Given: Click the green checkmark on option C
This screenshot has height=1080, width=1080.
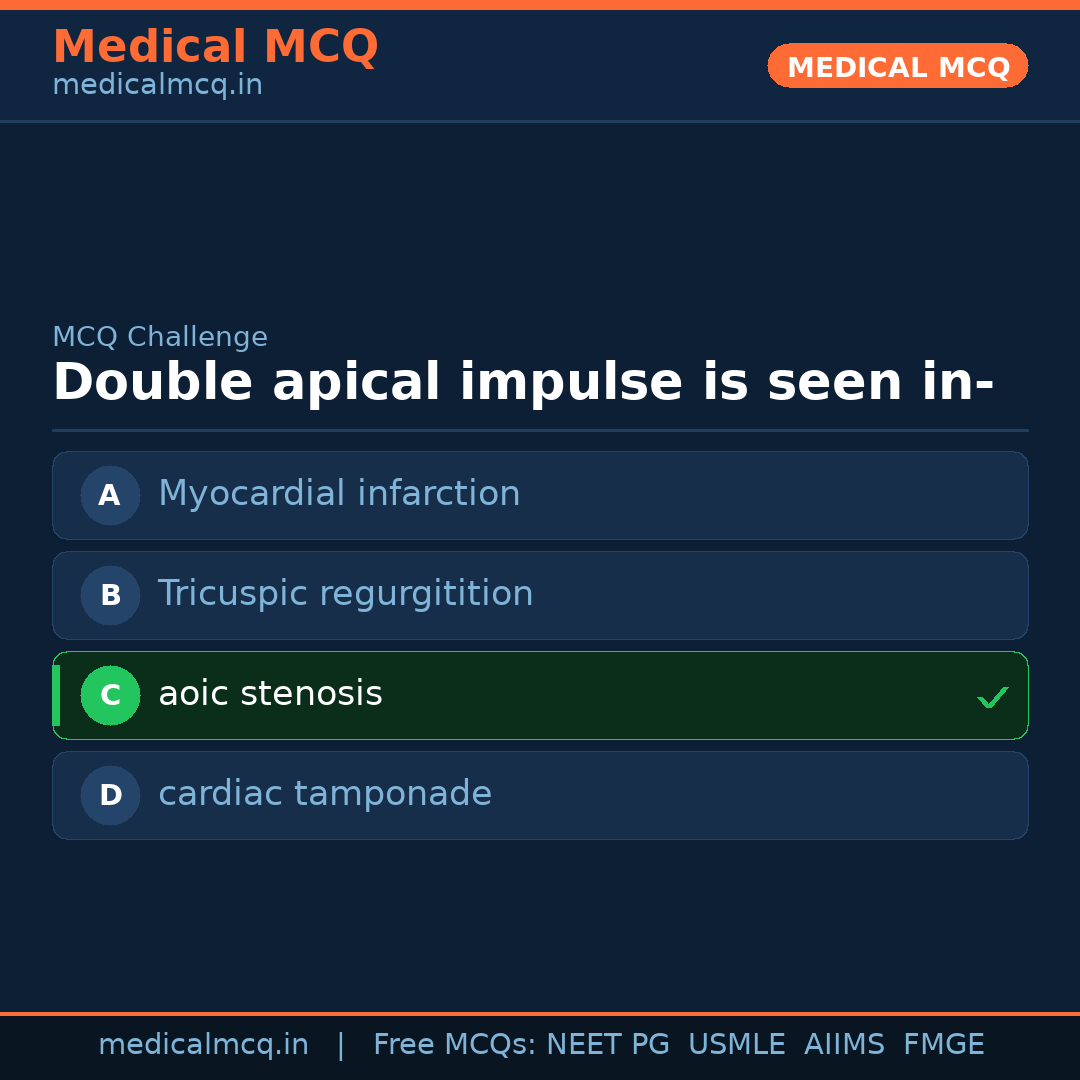Looking at the screenshot, I should [x=992, y=697].
